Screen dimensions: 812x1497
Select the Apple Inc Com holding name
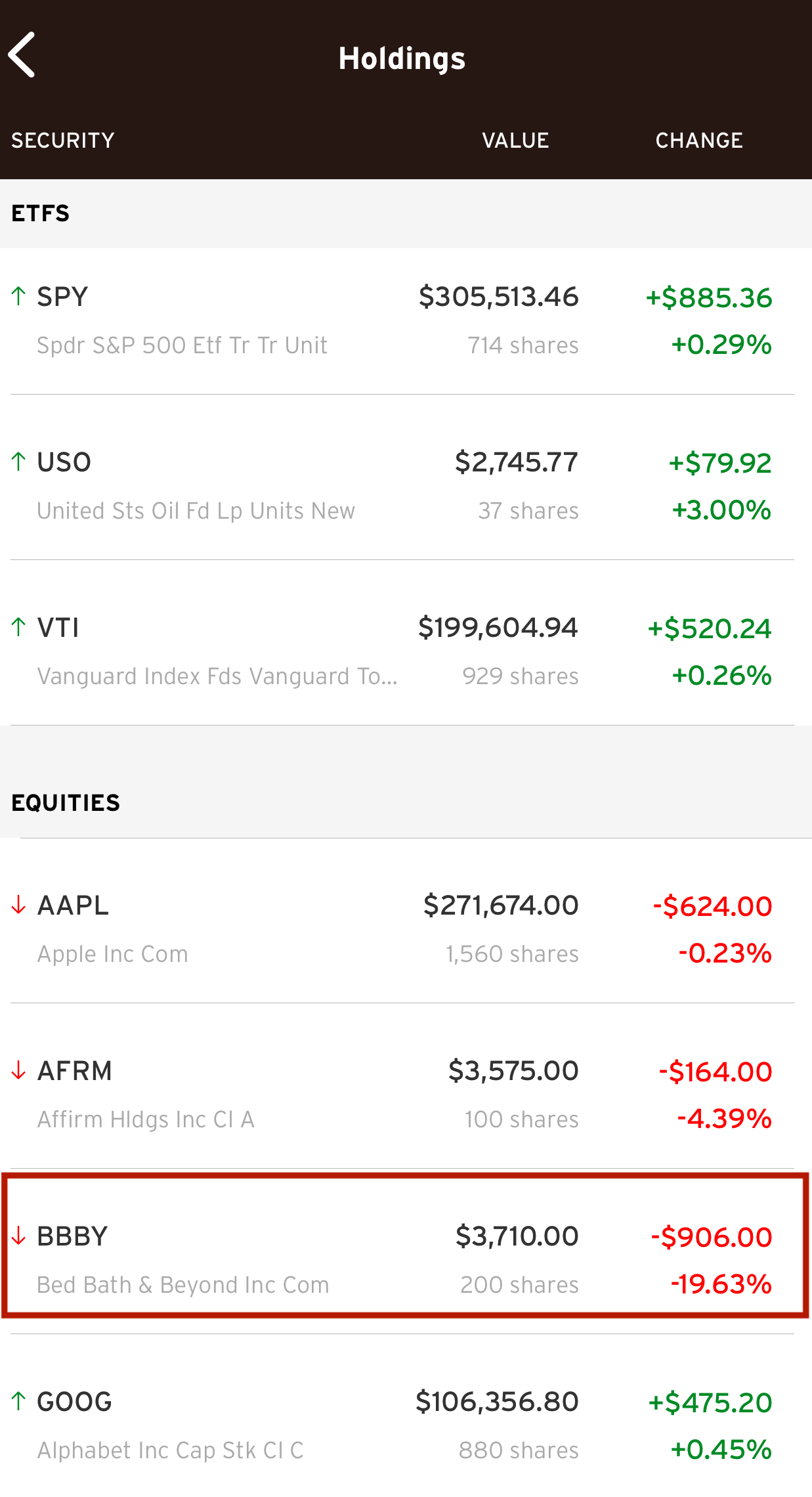113,954
